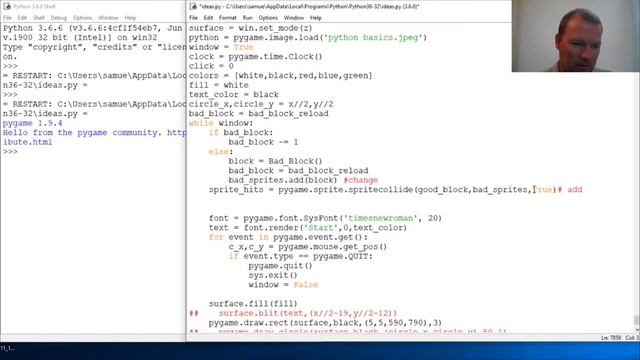Open Run menu in ideas.py editor

click(247, 18)
